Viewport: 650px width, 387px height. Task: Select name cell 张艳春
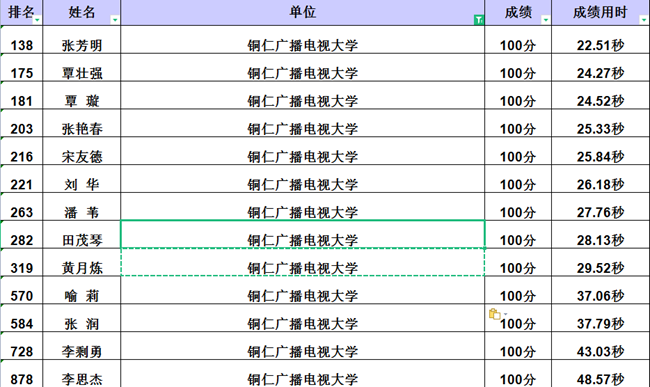(x=82, y=123)
